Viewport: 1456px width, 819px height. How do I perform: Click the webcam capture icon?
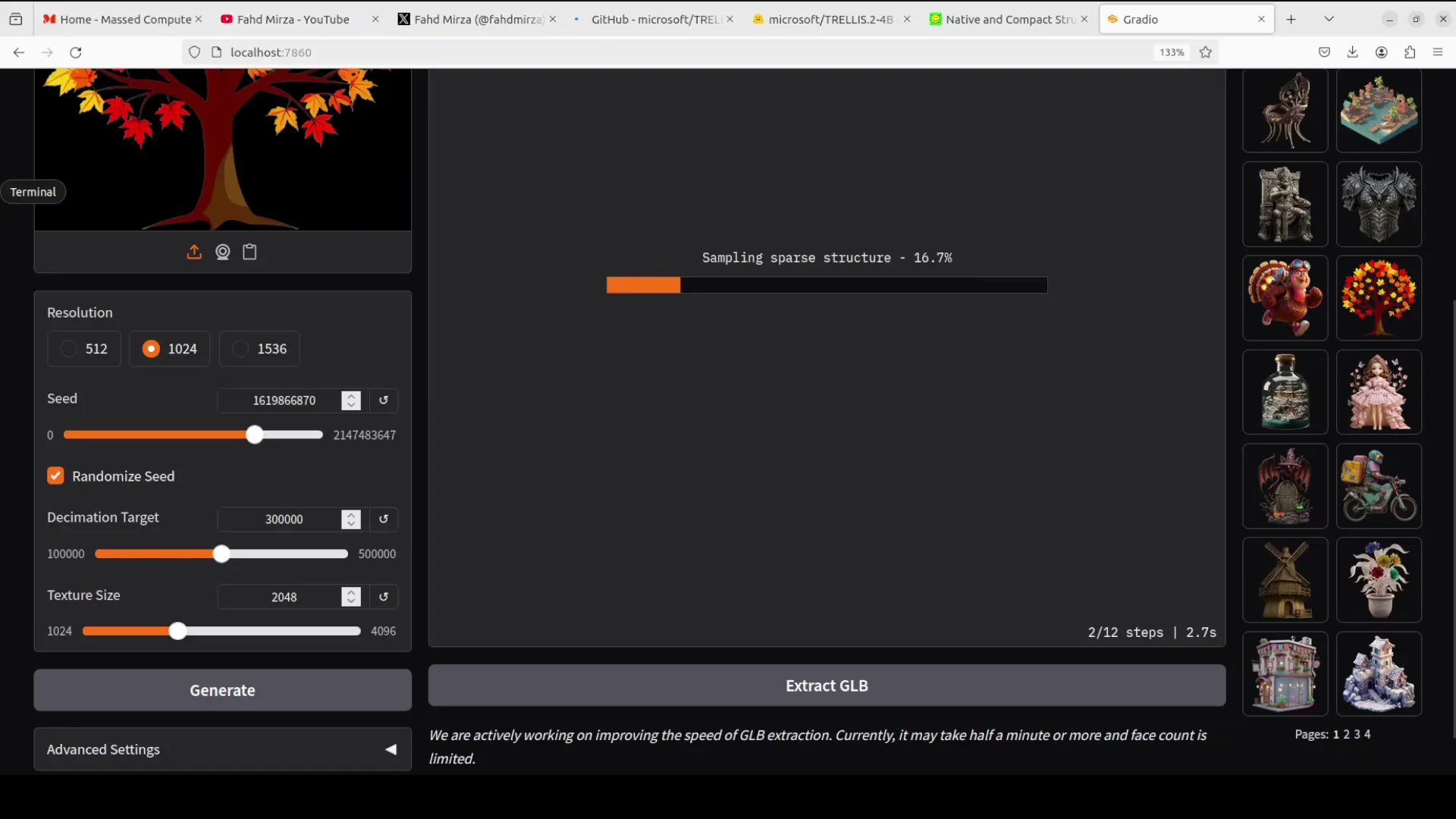[222, 252]
